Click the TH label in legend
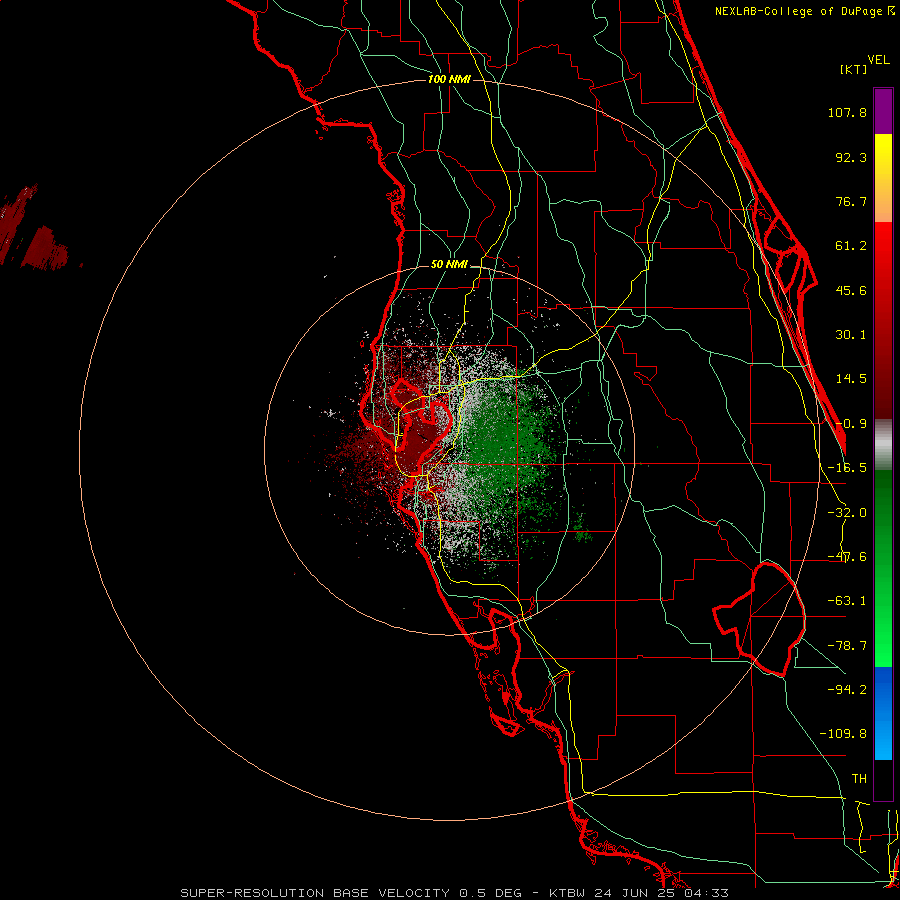Screen dimensions: 900x900 (859, 779)
